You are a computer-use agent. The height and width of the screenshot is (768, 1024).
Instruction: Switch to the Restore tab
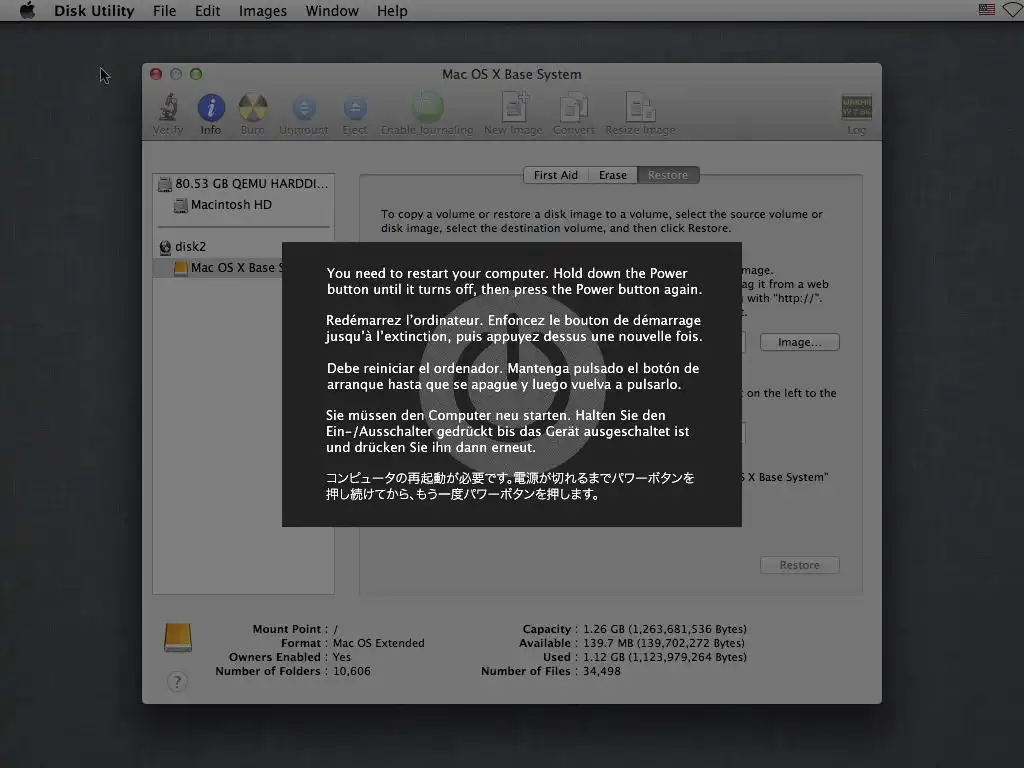point(667,175)
